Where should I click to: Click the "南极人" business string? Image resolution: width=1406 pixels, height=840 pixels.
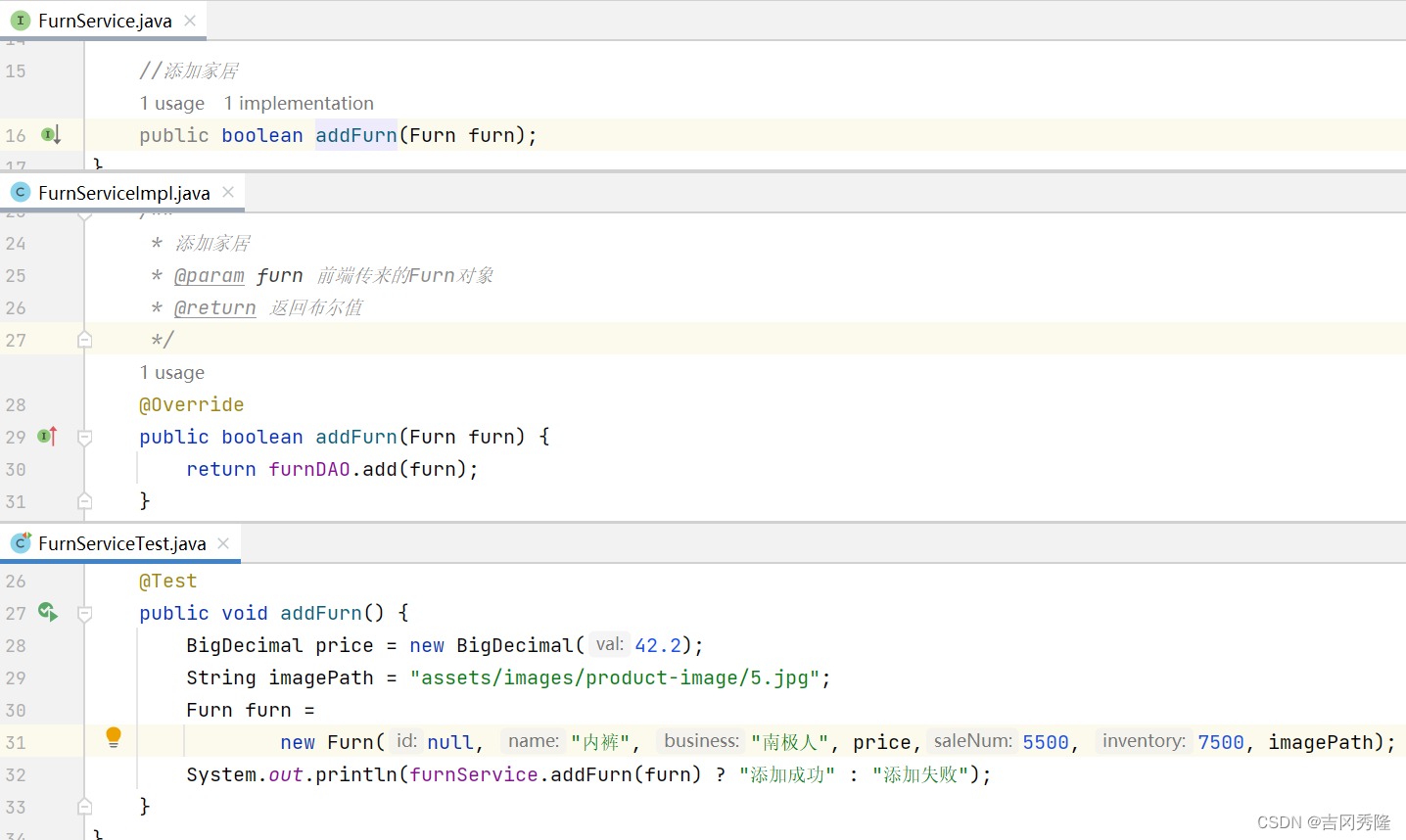pyautogui.click(x=790, y=742)
